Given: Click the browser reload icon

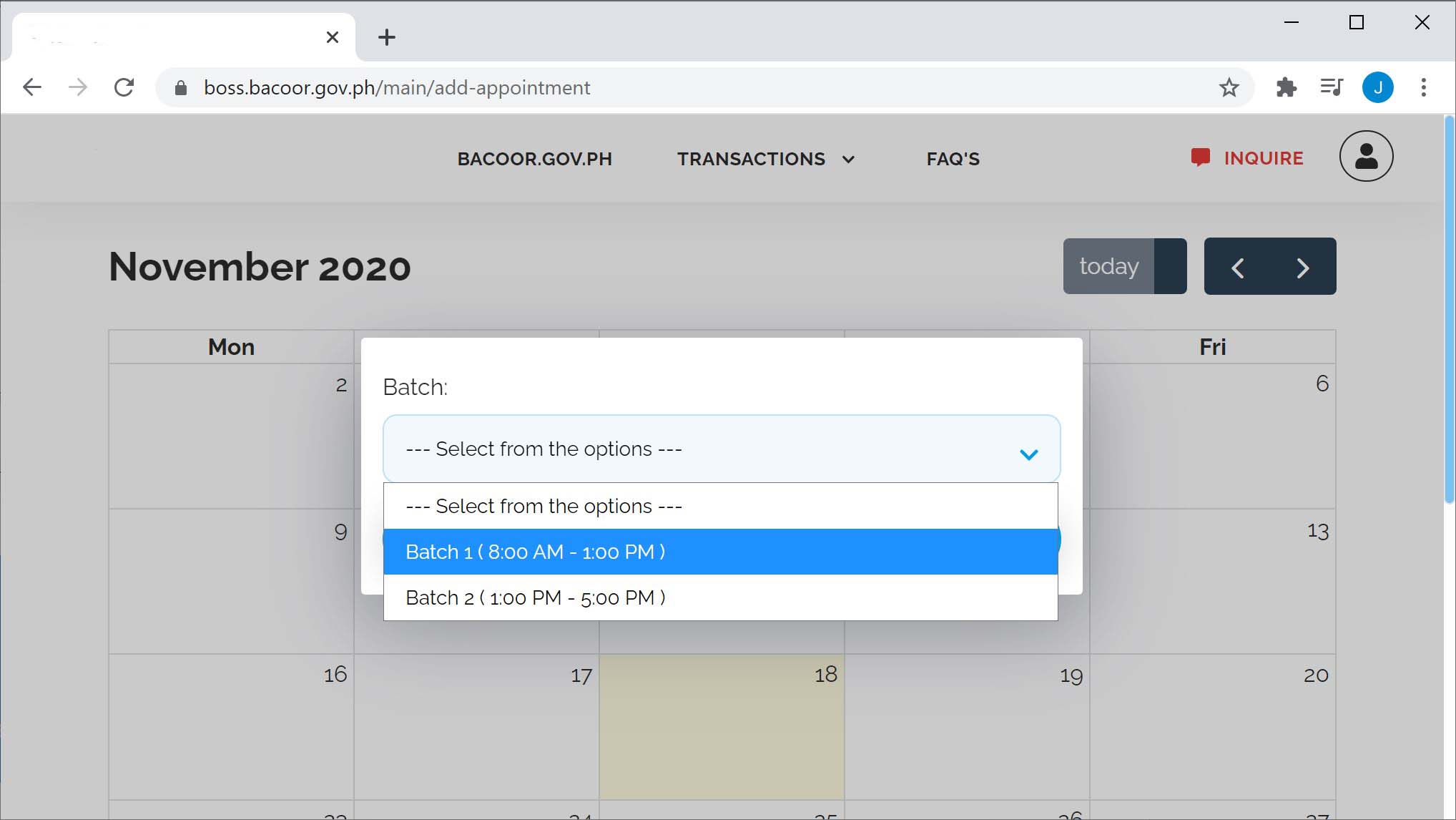Looking at the screenshot, I should click(x=124, y=87).
